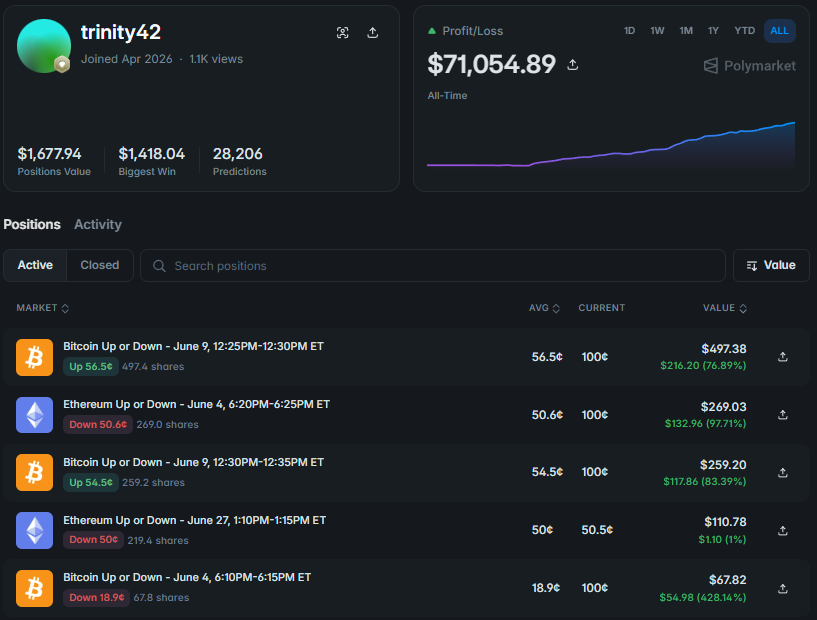Screen dimensions: 817x620
Task: Sort positions by the AVG column
Action: click(544, 308)
